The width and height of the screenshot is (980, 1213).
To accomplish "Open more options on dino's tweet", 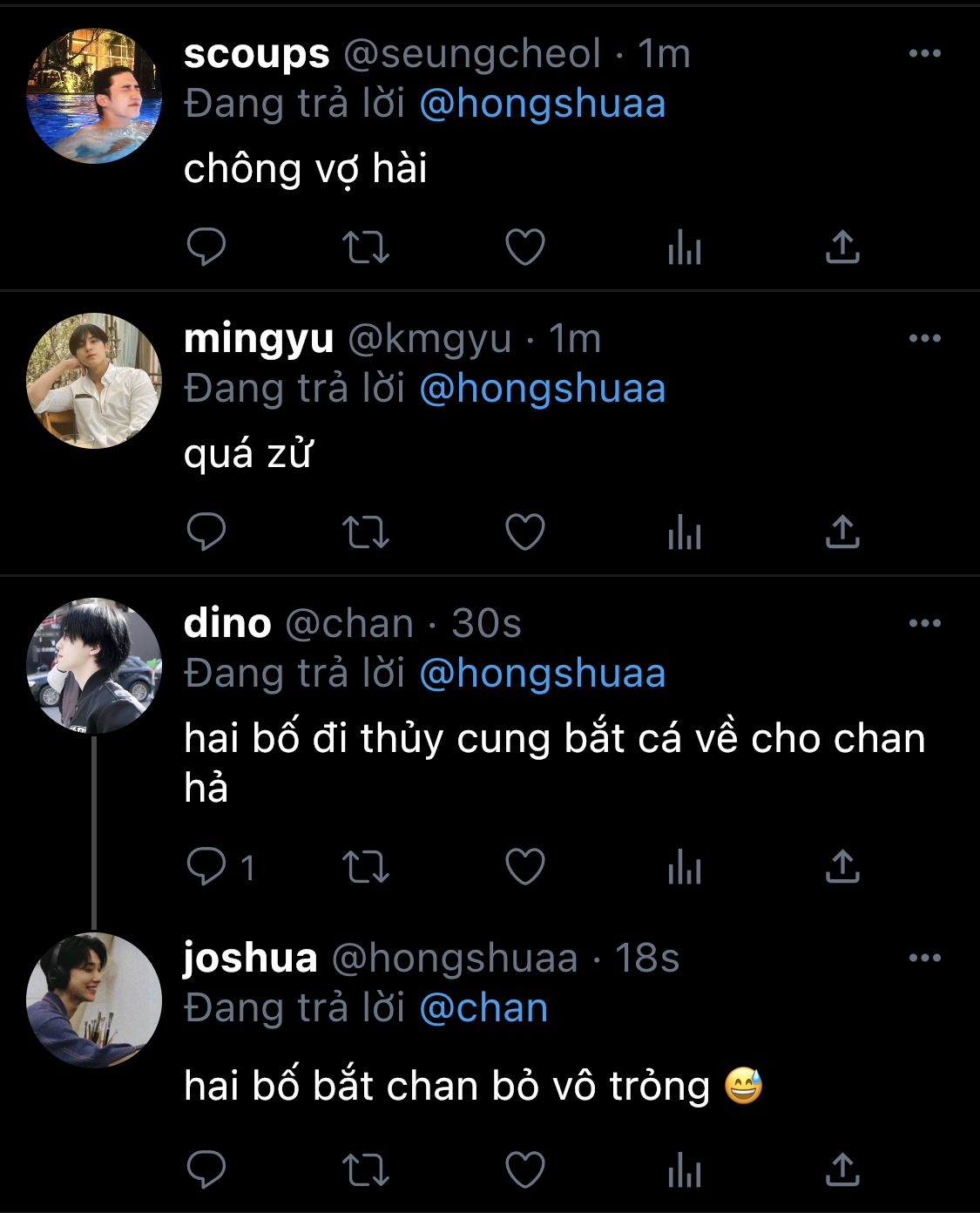I will coord(924,623).
